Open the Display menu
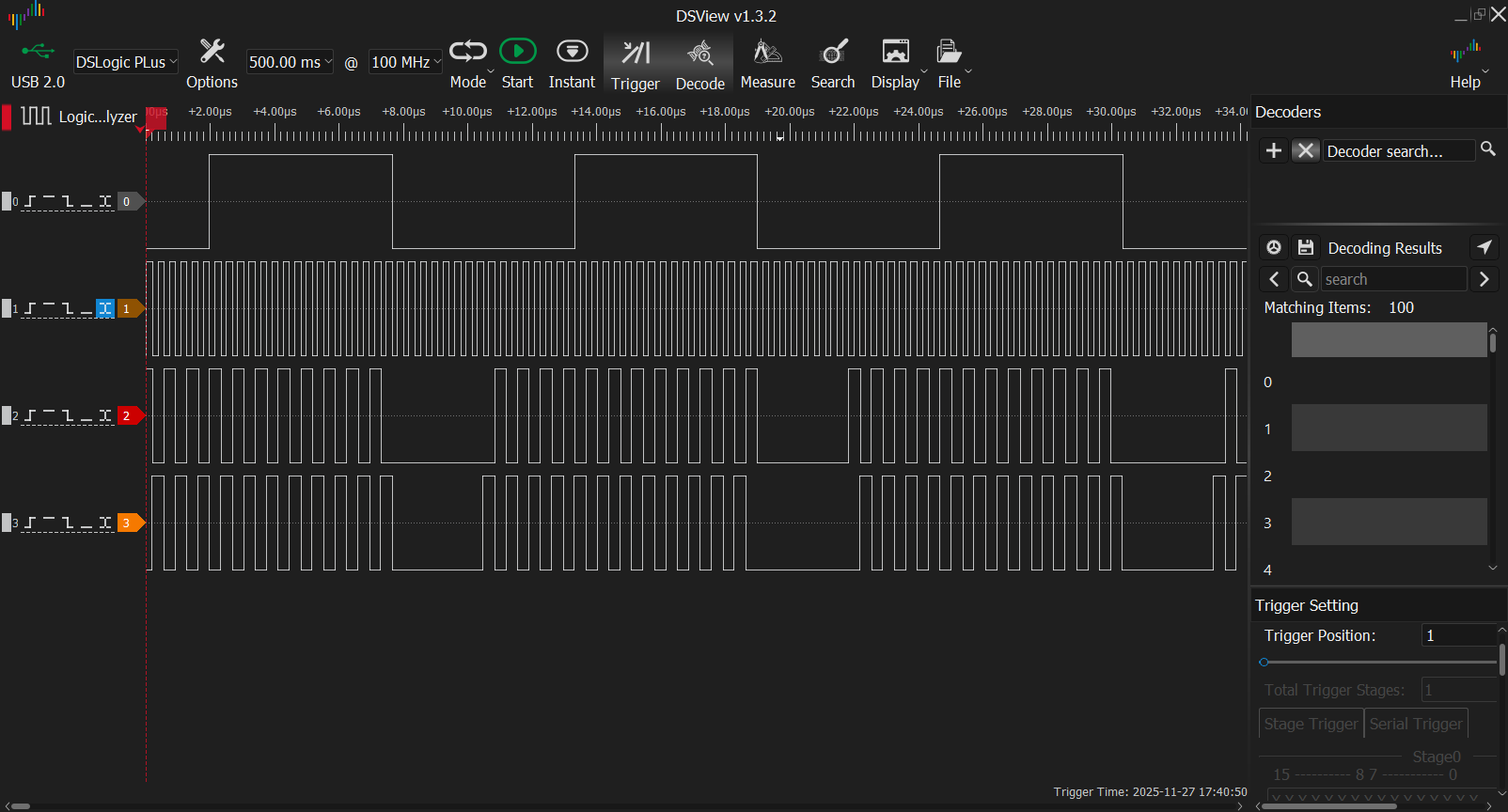Viewport: 1508px width, 812px height. pos(896,63)
